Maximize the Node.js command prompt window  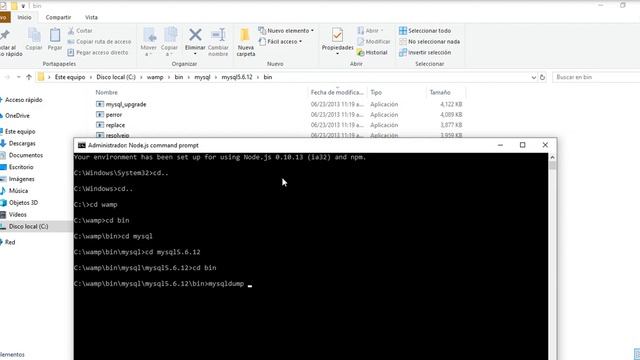tap(522, 145)
